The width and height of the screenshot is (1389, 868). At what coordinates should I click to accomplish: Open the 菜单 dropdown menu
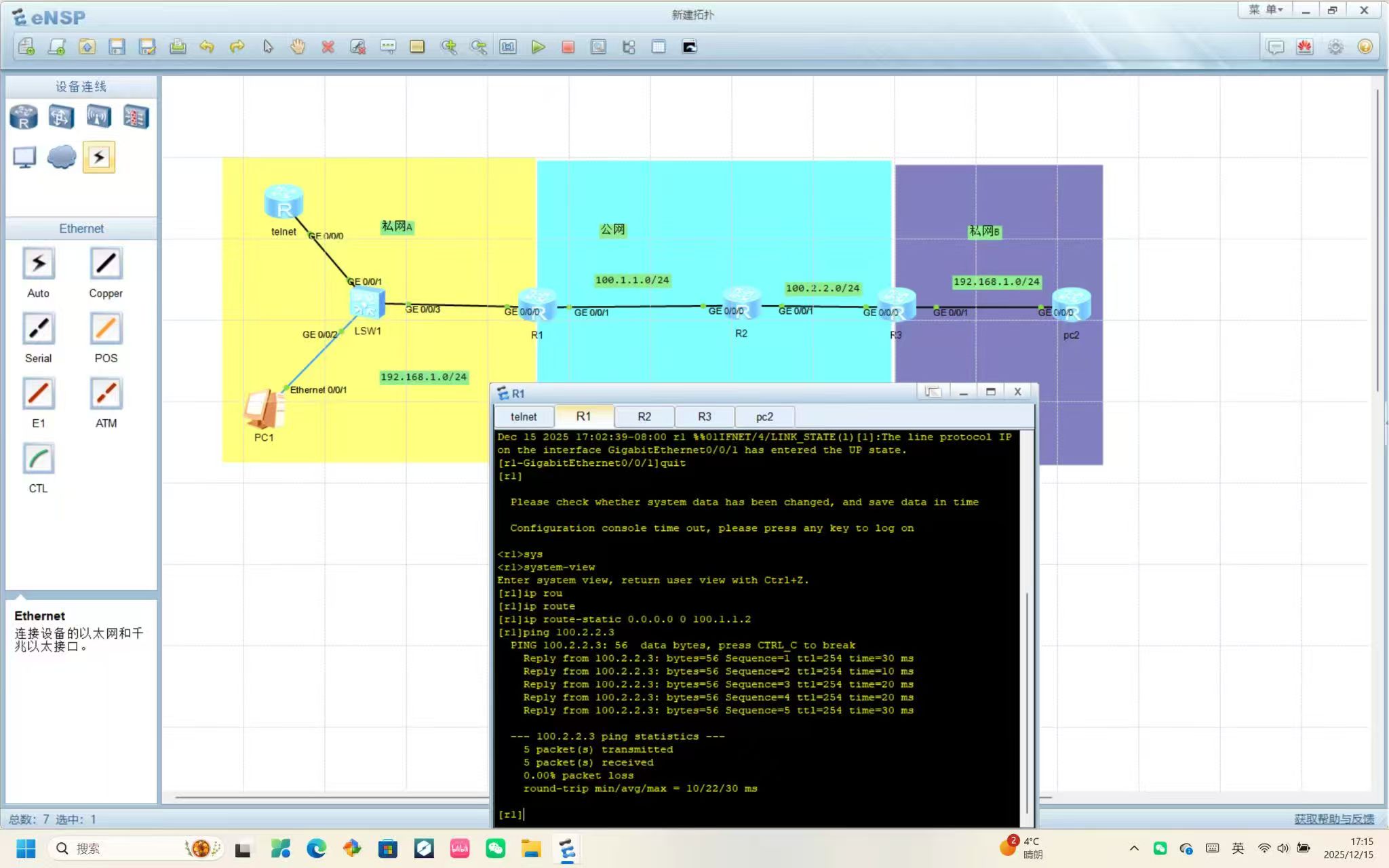click(x=1265, y=10)
